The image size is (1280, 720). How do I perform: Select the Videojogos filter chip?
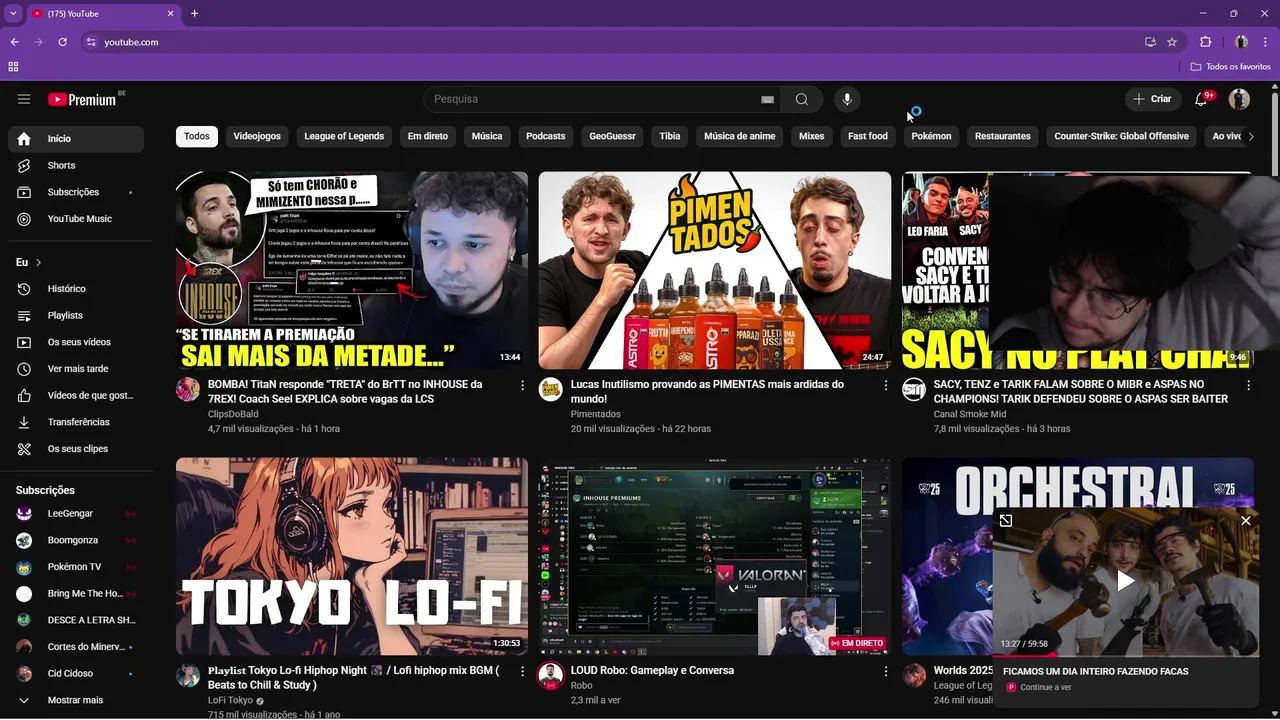coord(257,136)
